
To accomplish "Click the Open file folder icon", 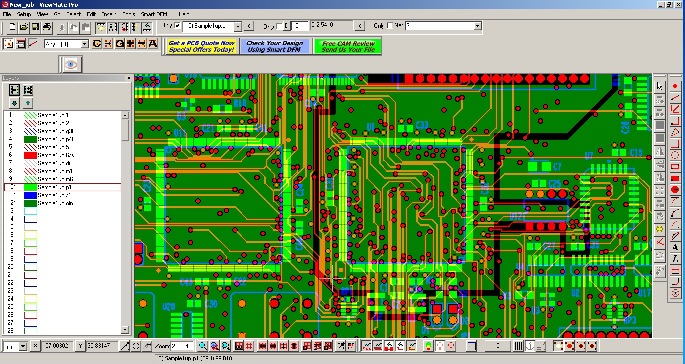I will (x=24, y=27).
